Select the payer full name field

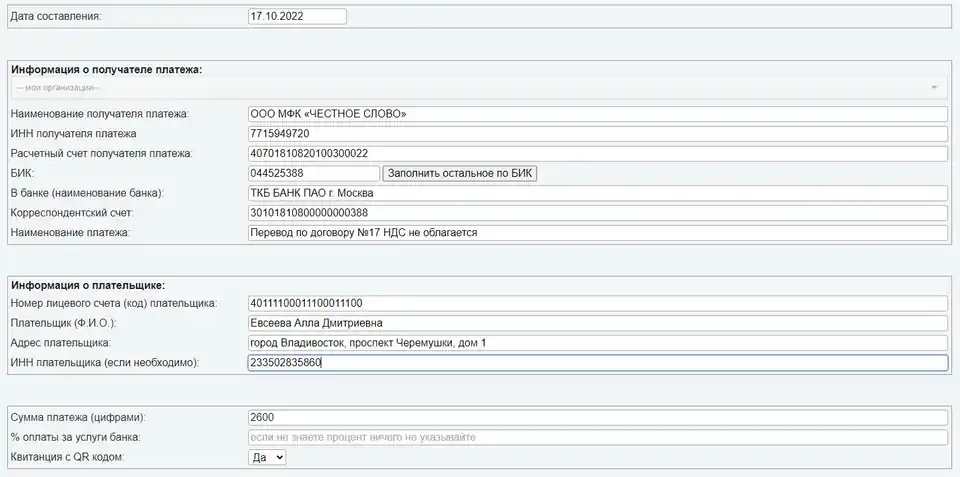point(597,323)
